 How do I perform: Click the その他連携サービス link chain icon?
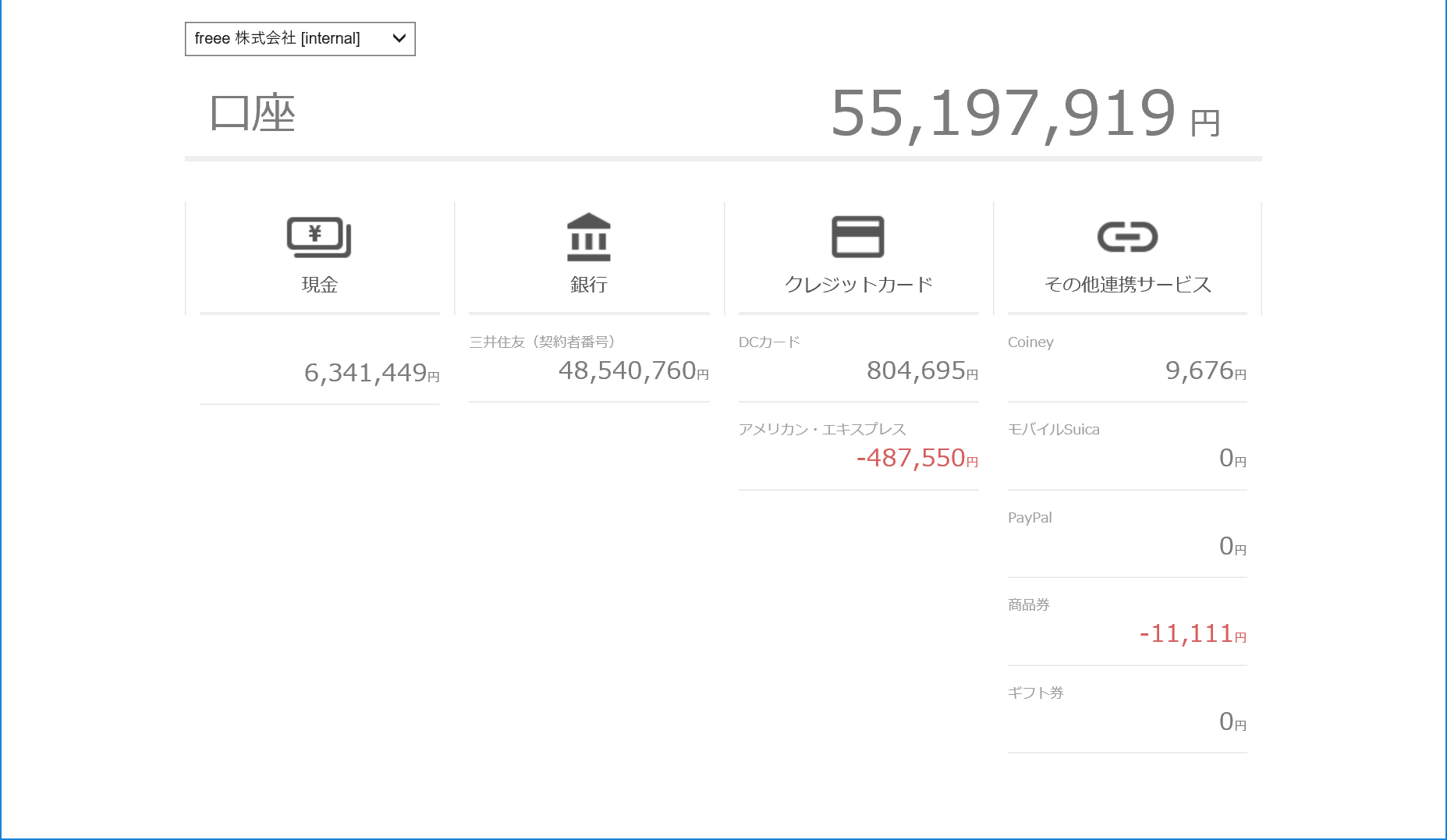1127,237
